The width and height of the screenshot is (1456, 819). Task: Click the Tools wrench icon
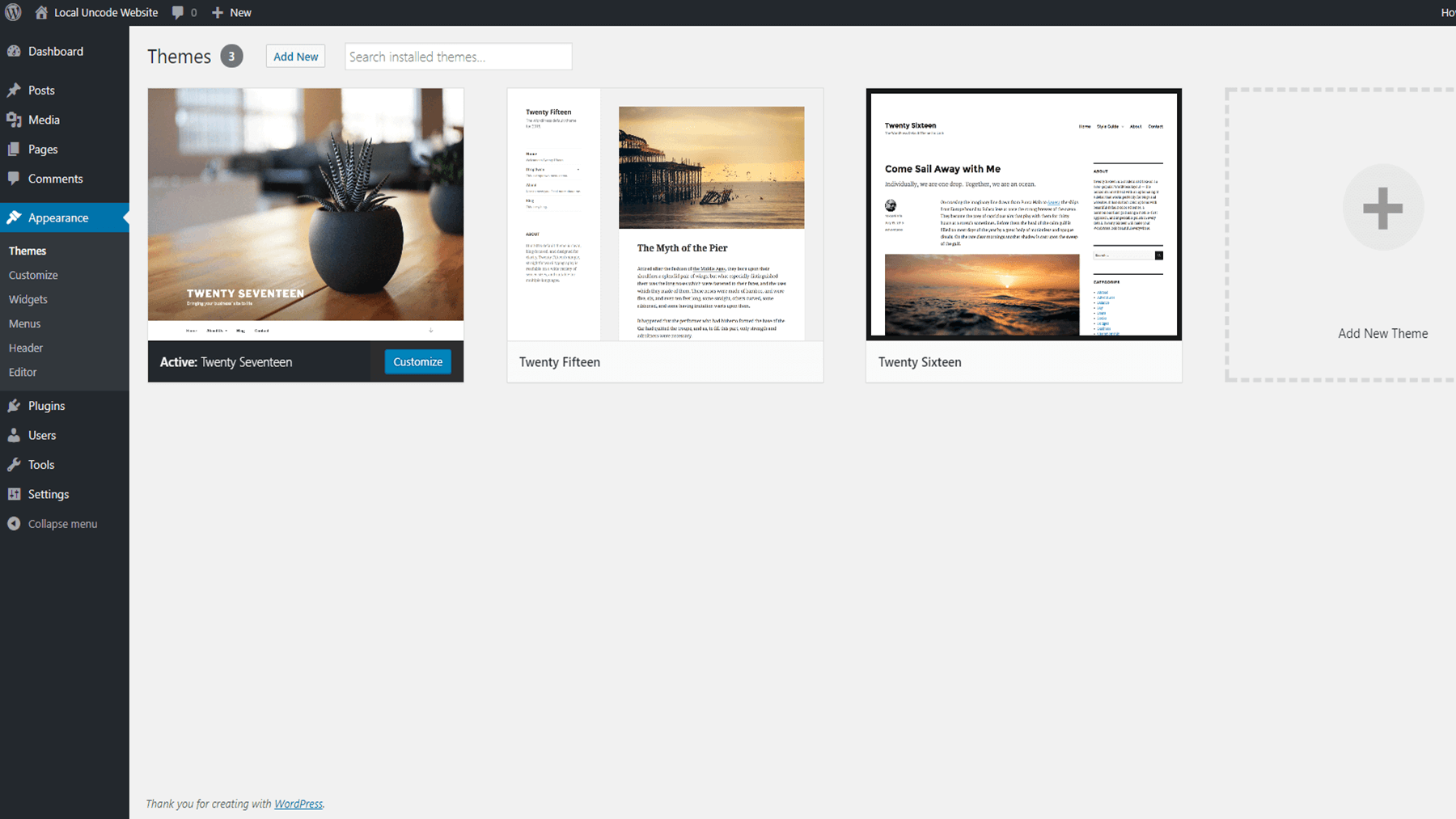[x=14, y=465]
